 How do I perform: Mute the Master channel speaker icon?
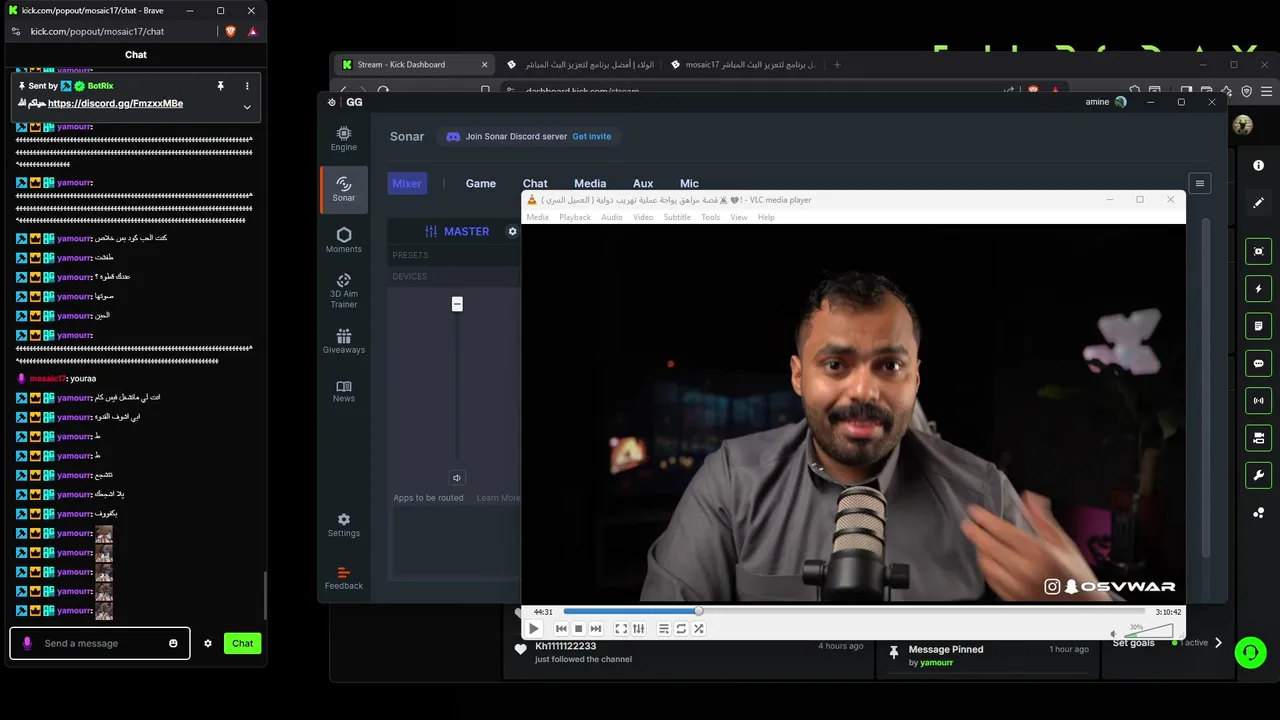(457, 478)
